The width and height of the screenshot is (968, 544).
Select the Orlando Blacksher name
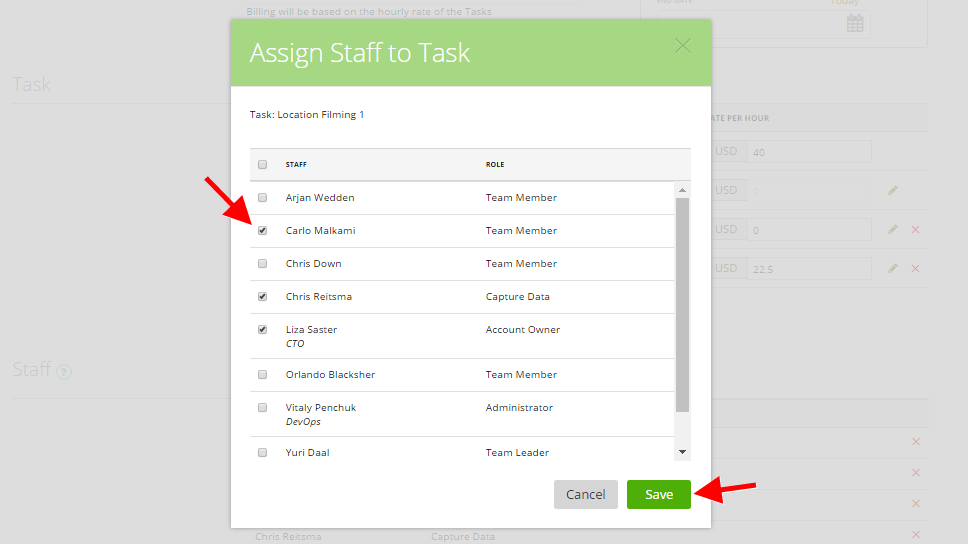pyautogui.click(x=330, y=375)
